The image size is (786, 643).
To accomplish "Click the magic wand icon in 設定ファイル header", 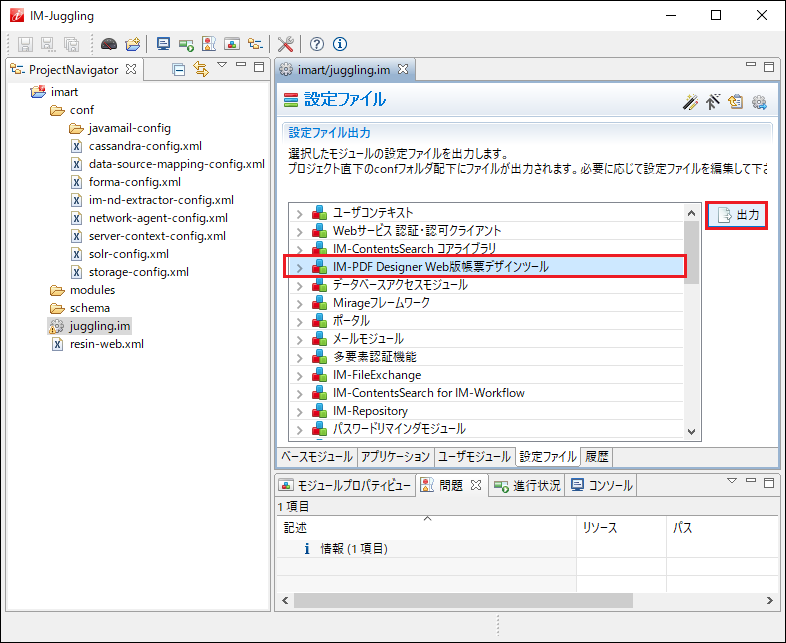I will point(690,102).
